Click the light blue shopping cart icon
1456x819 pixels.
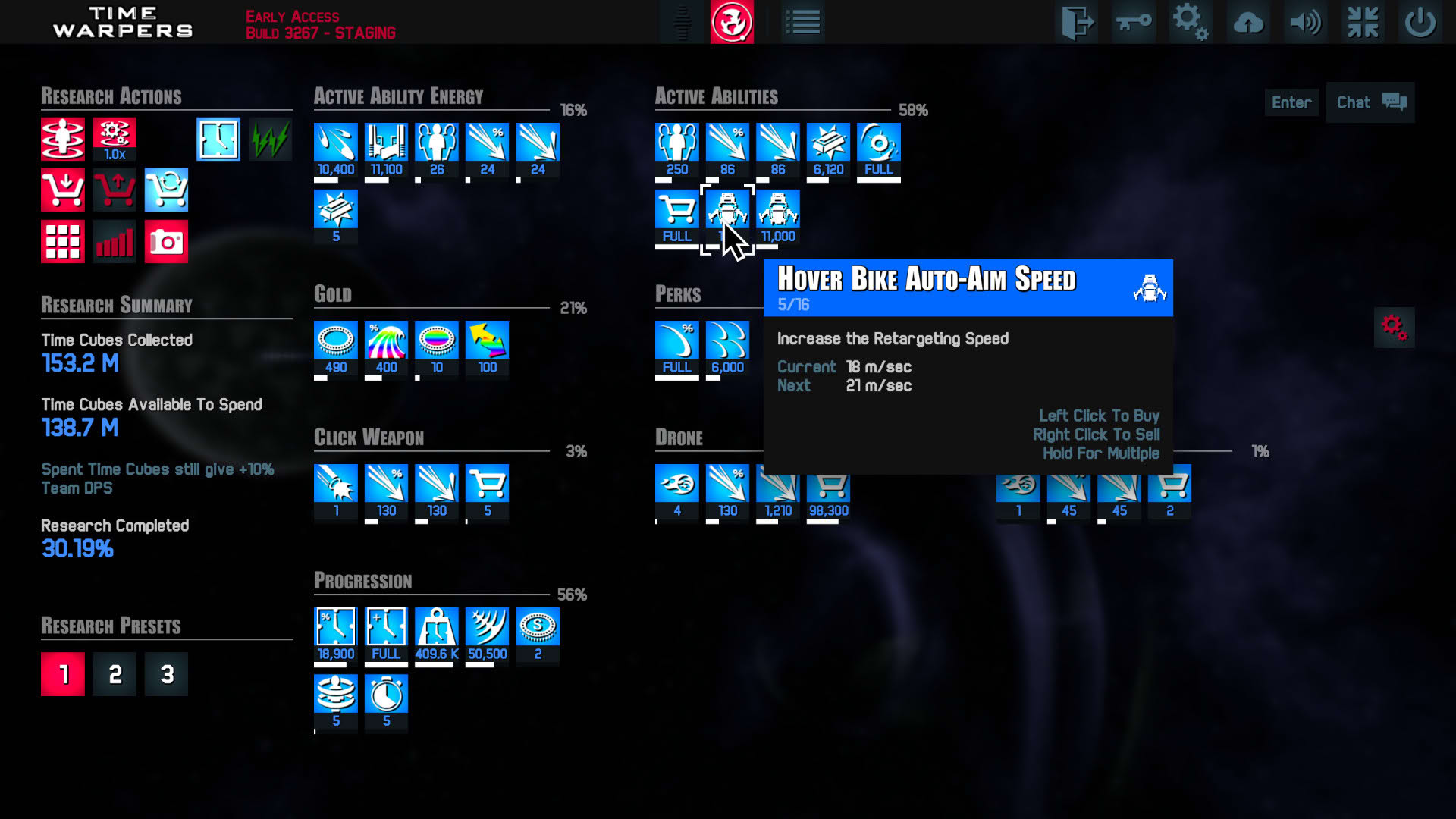(166, 190)
